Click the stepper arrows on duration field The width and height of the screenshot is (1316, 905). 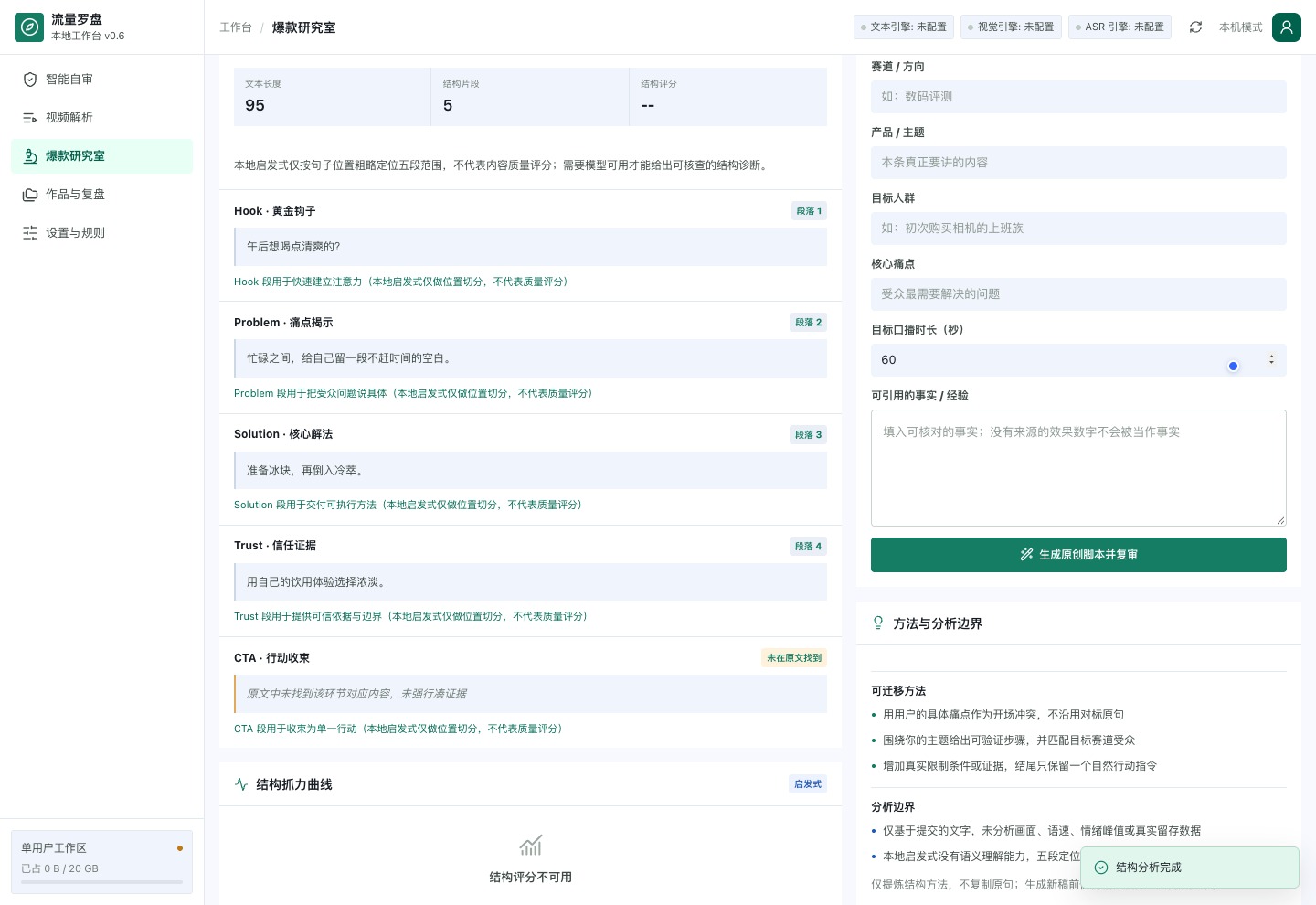(1271, 359)
